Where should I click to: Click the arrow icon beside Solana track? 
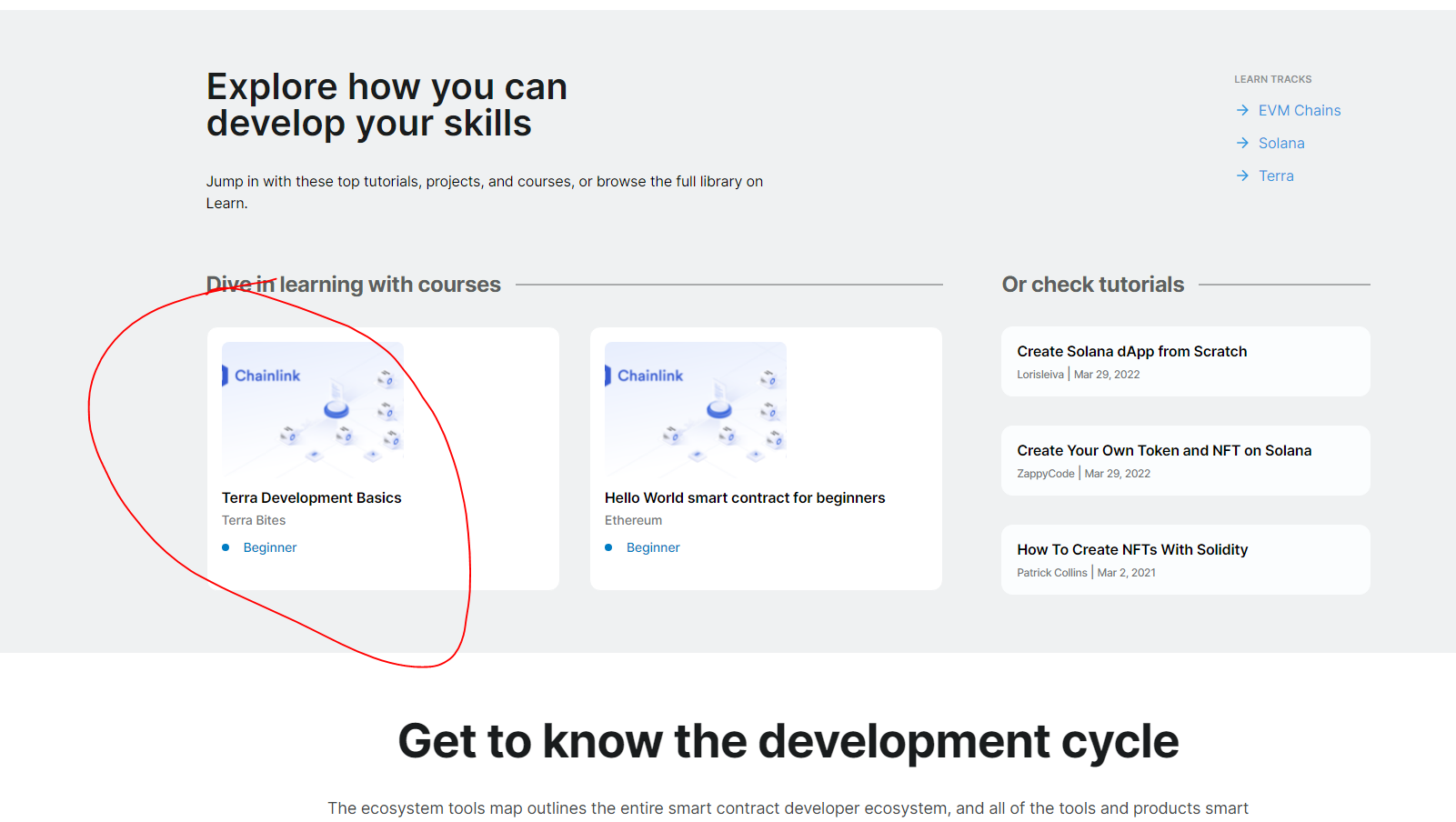[1243, 143]
